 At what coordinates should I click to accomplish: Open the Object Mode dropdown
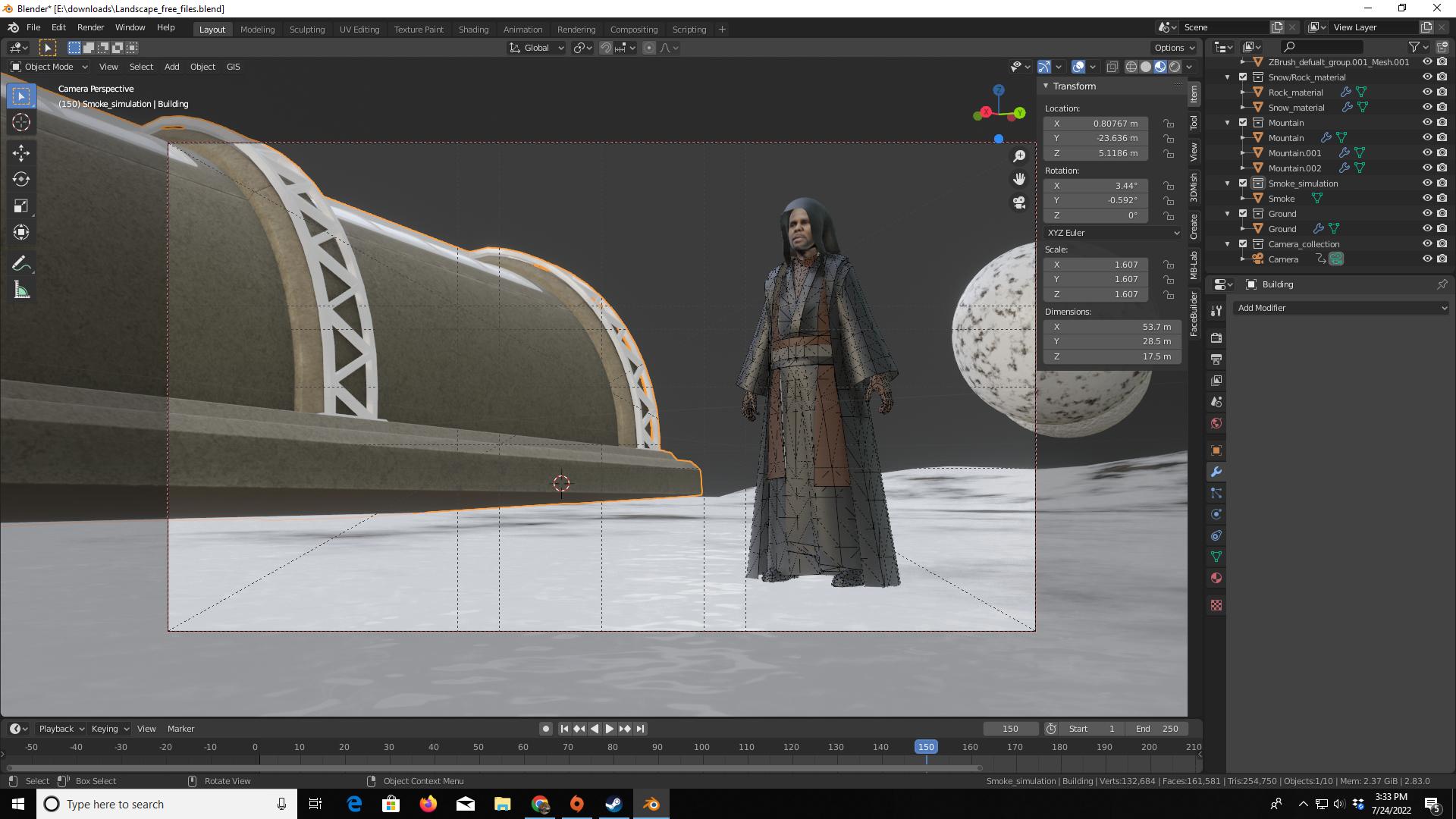tap(49, 67)
